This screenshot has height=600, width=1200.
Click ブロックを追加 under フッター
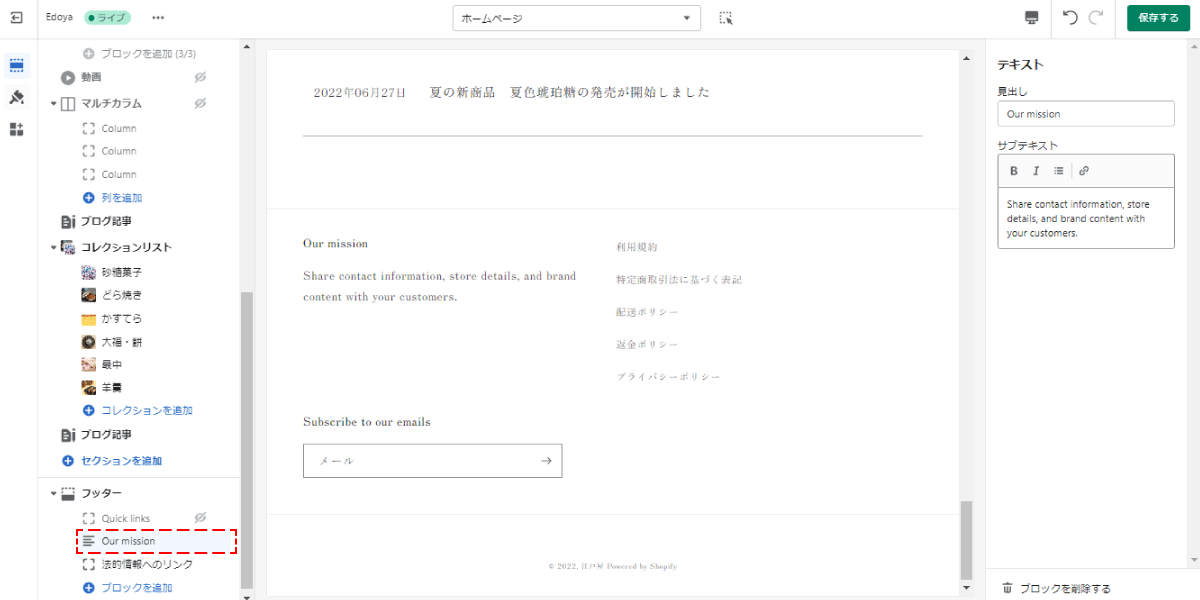pos(136,588)
